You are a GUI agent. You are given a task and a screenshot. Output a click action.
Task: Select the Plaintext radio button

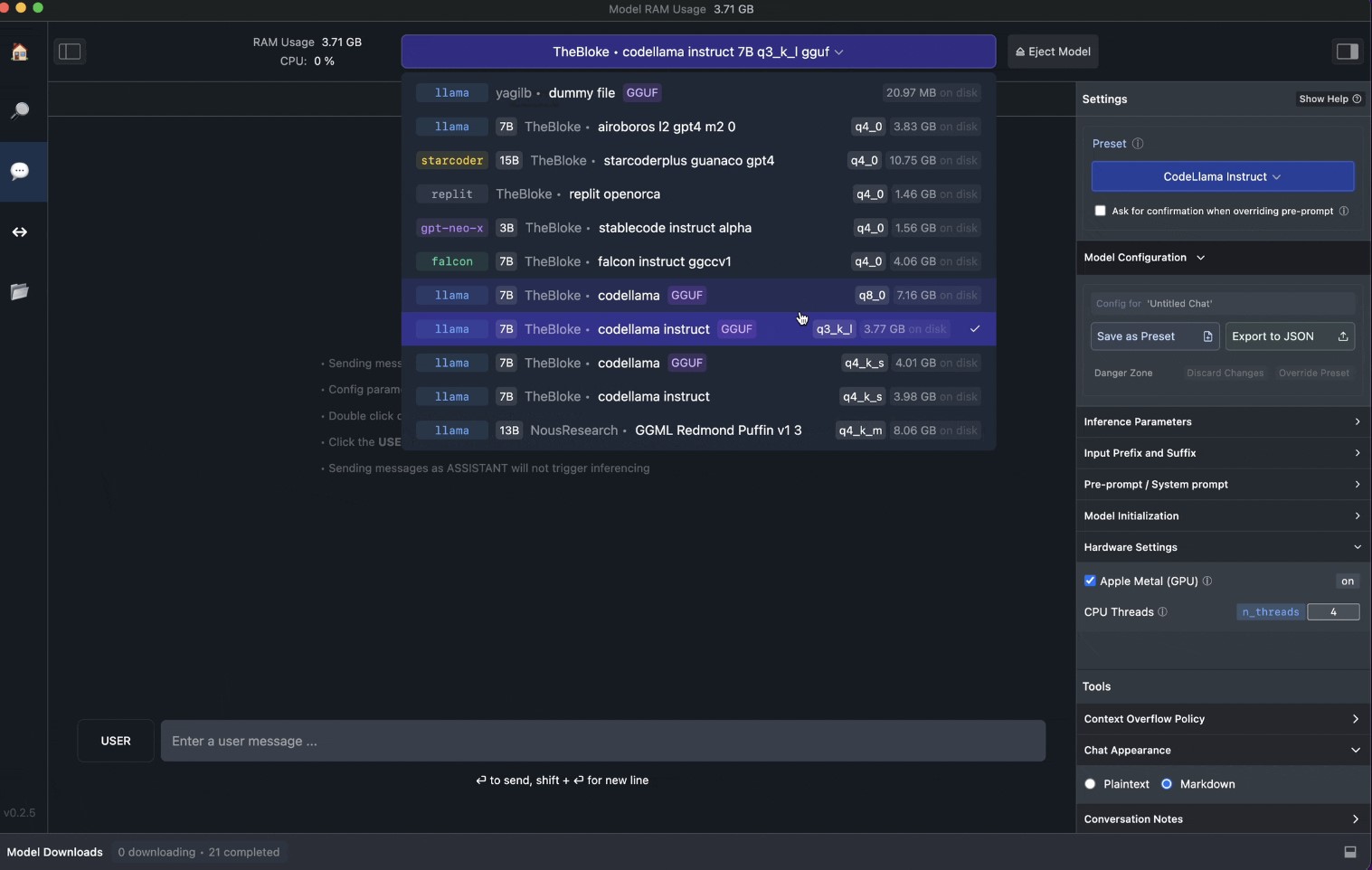[x=1090, y=784]
